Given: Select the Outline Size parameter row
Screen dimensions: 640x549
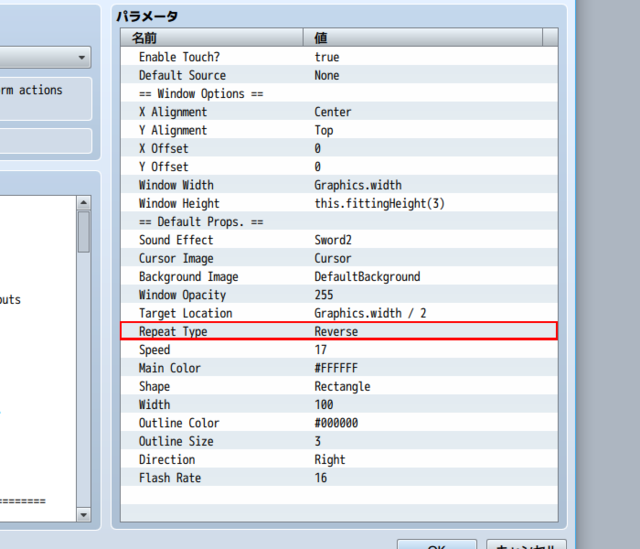Looking at the screenshot, I should pyautogui.click(x=339, y=441).
